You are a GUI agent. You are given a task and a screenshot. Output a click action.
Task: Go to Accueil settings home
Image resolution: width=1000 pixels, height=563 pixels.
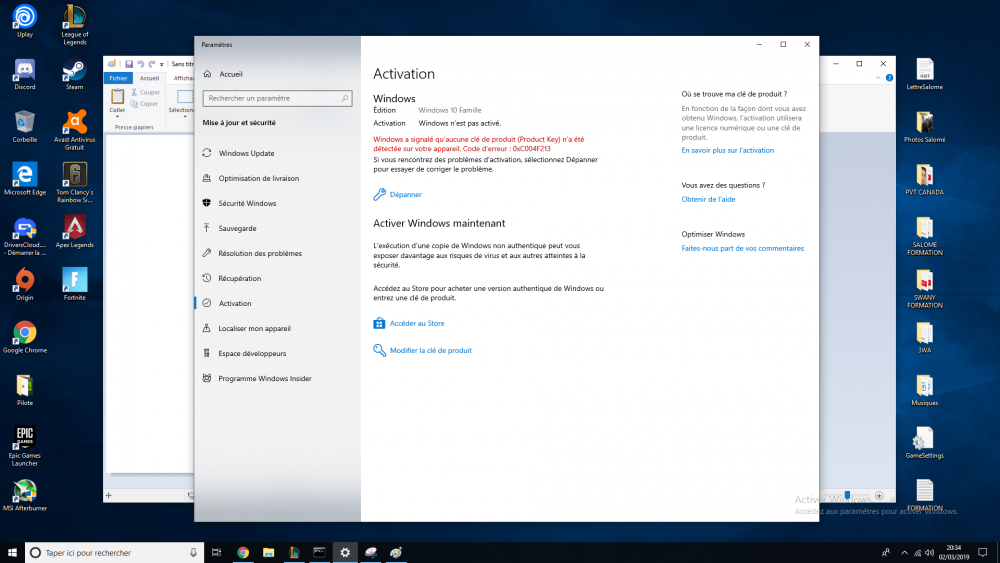tap(230, 74)
